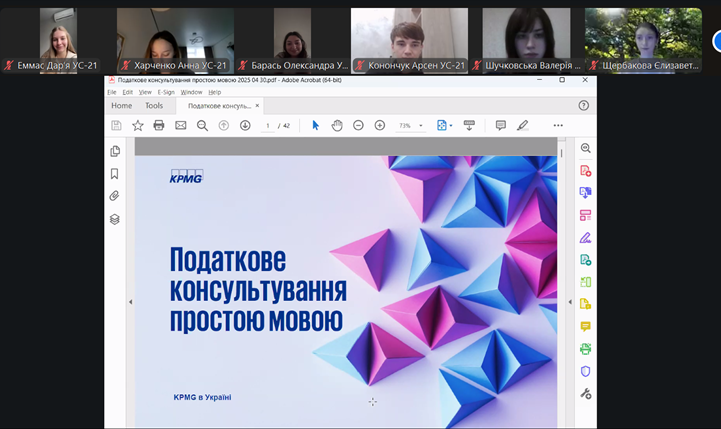Viewport: 721px width, 429px height.
Task: Expand left navigation pane arrow
Action: (130, 302)
